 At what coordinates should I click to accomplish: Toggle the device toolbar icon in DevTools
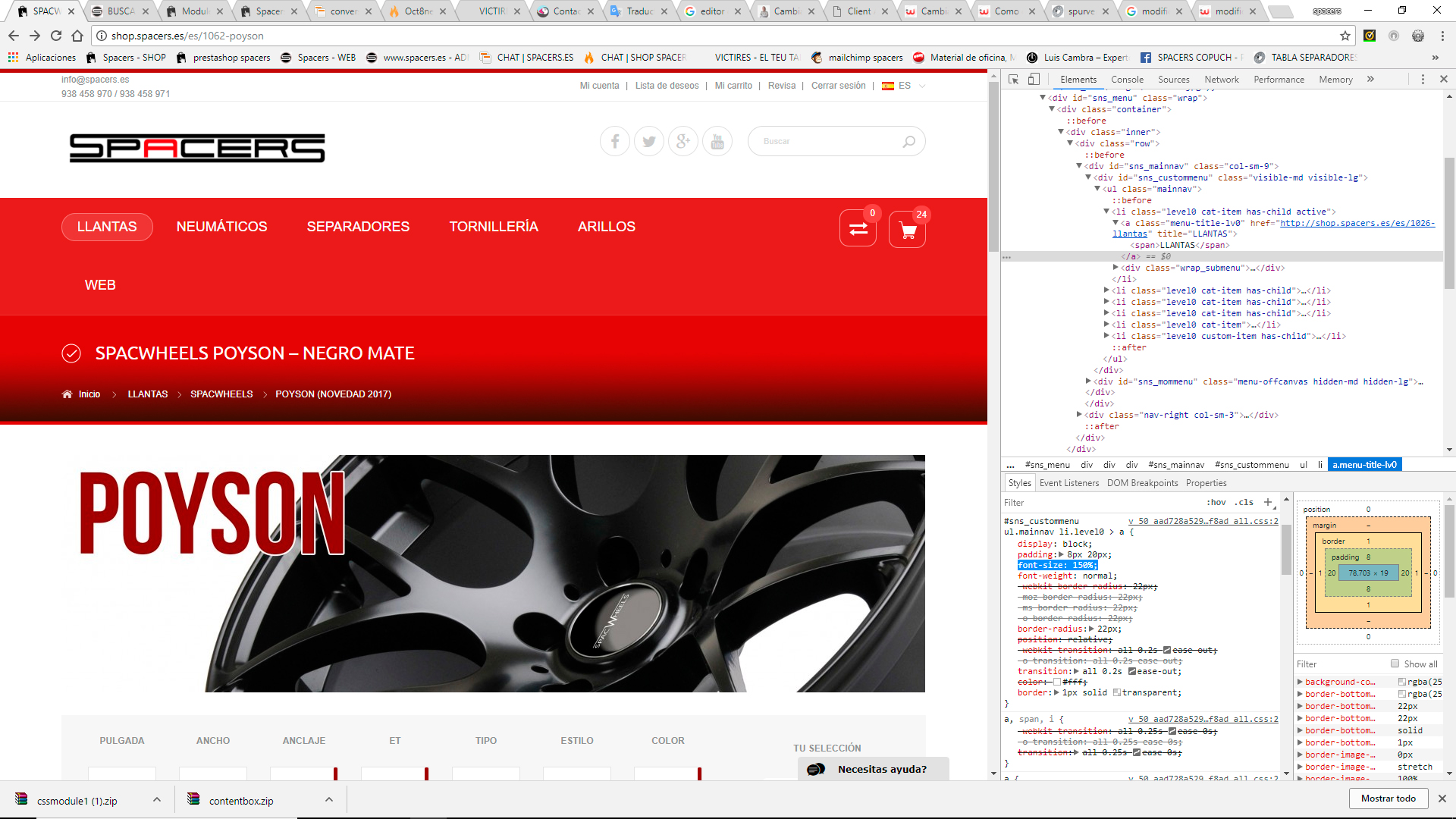tap(1034, 79)
